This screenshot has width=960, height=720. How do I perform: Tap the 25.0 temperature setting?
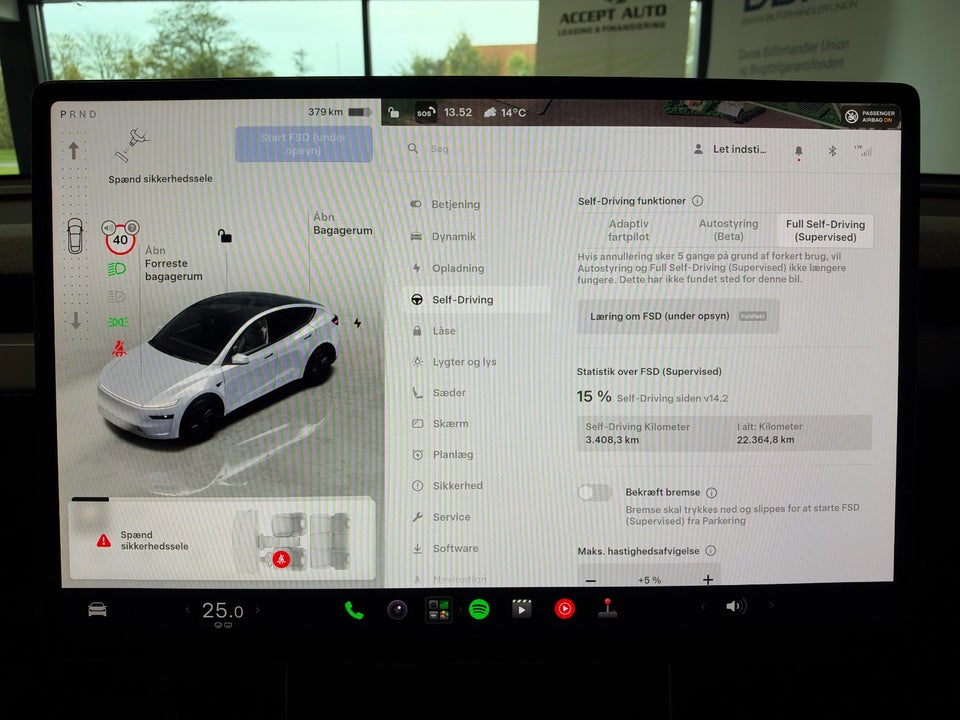pyautogui.click(x=222, y=611)
